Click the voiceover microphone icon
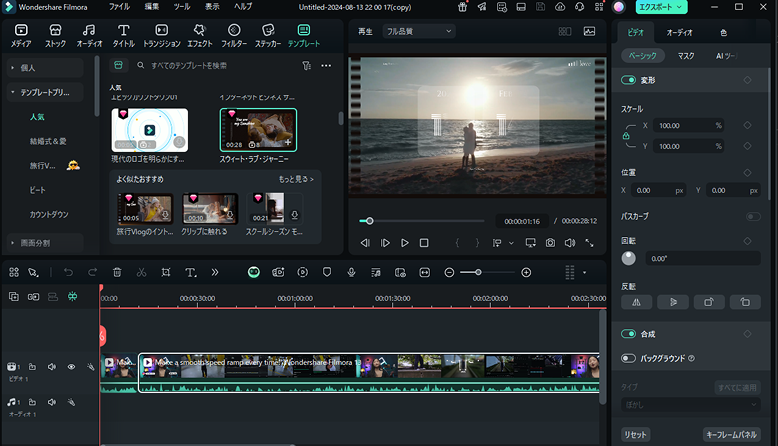778x446 pixels. [351, 272]
